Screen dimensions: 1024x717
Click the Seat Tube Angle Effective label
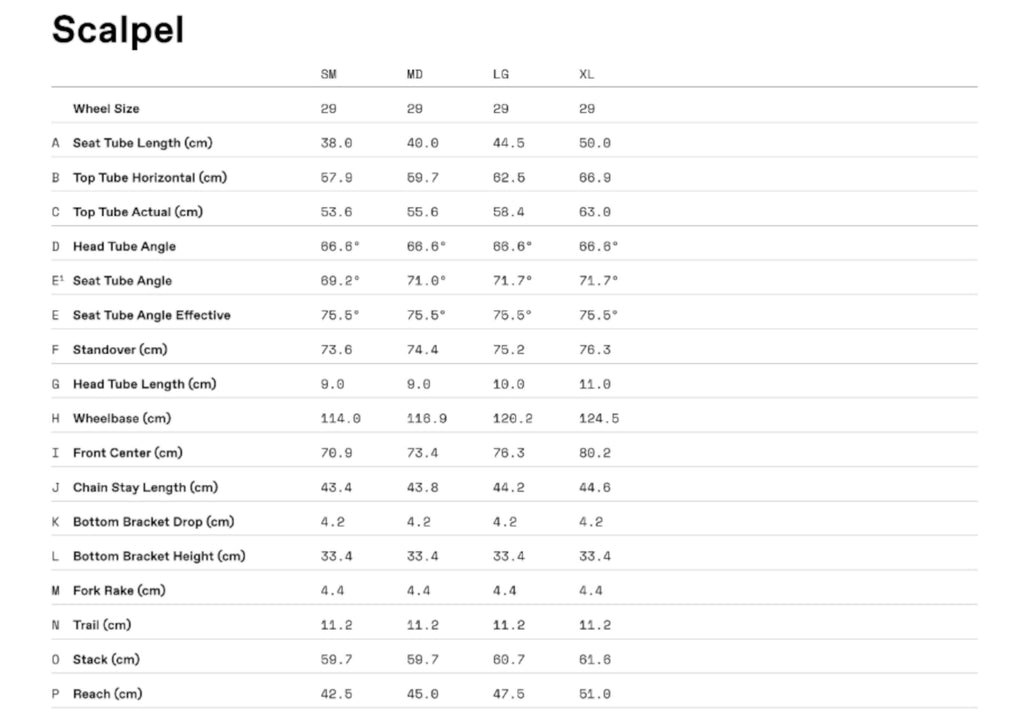coord(151,316)
